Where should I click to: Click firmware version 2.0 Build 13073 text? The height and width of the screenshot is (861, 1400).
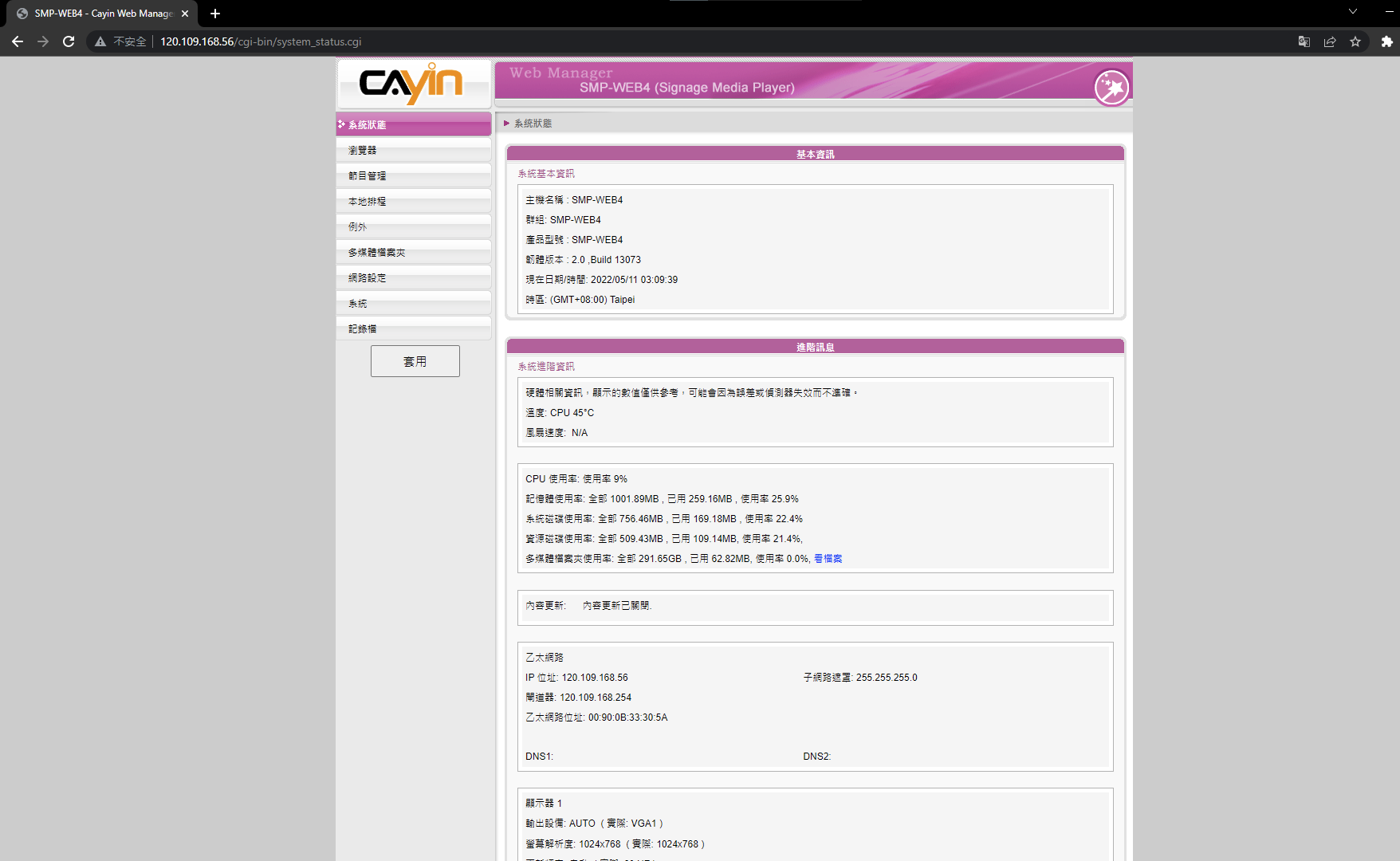(x=583, y=260)
